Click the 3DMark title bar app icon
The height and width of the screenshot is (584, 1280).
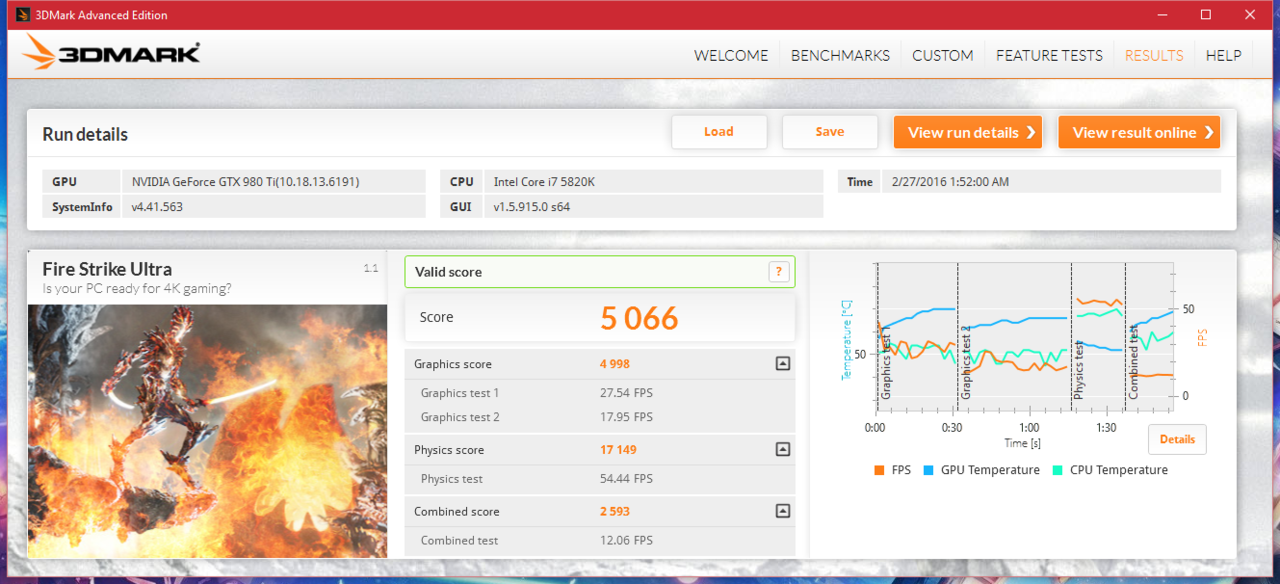click(x=22, y=15)
